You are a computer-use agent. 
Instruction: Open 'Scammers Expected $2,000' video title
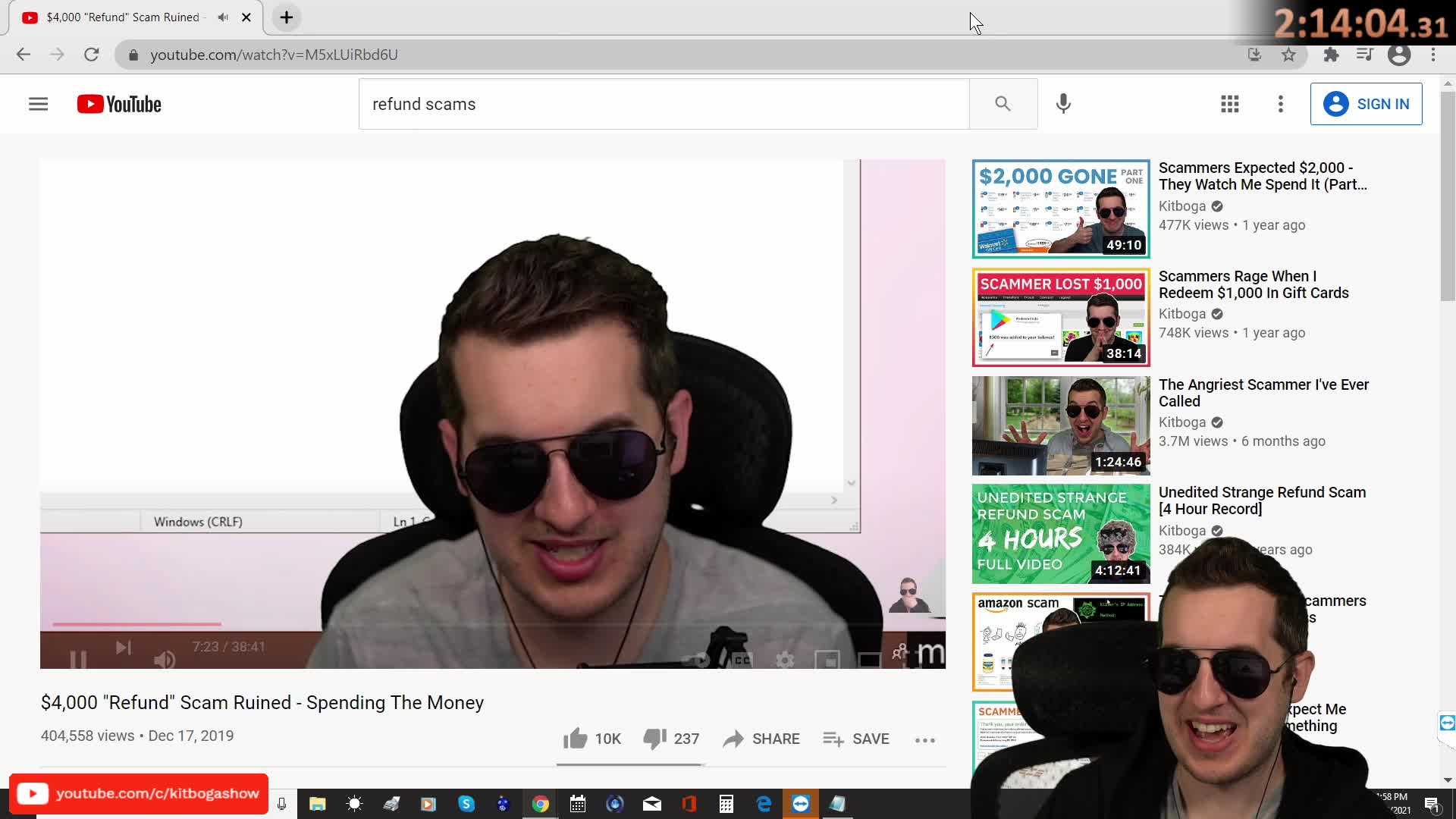[x=1263, y=176]
